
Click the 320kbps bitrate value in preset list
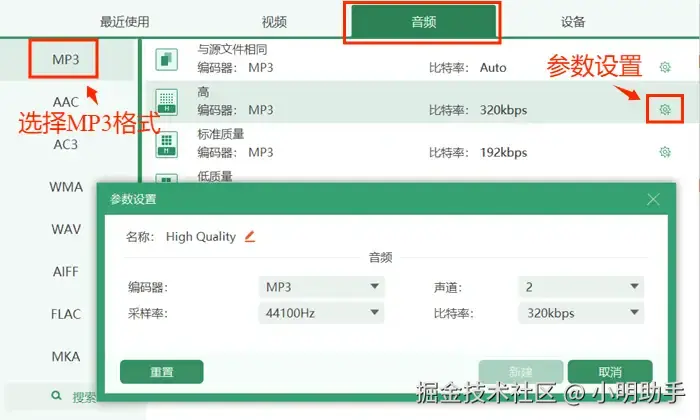pos(504,110)
